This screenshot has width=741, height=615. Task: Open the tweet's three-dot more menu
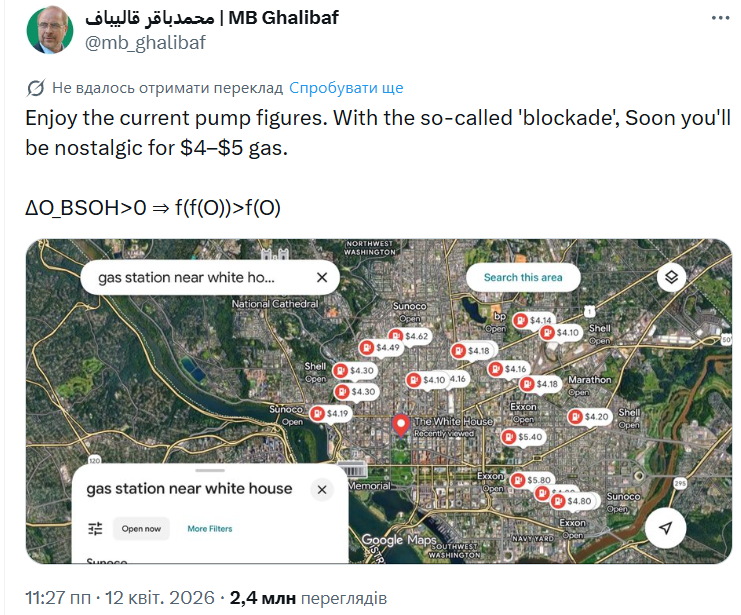719,18
